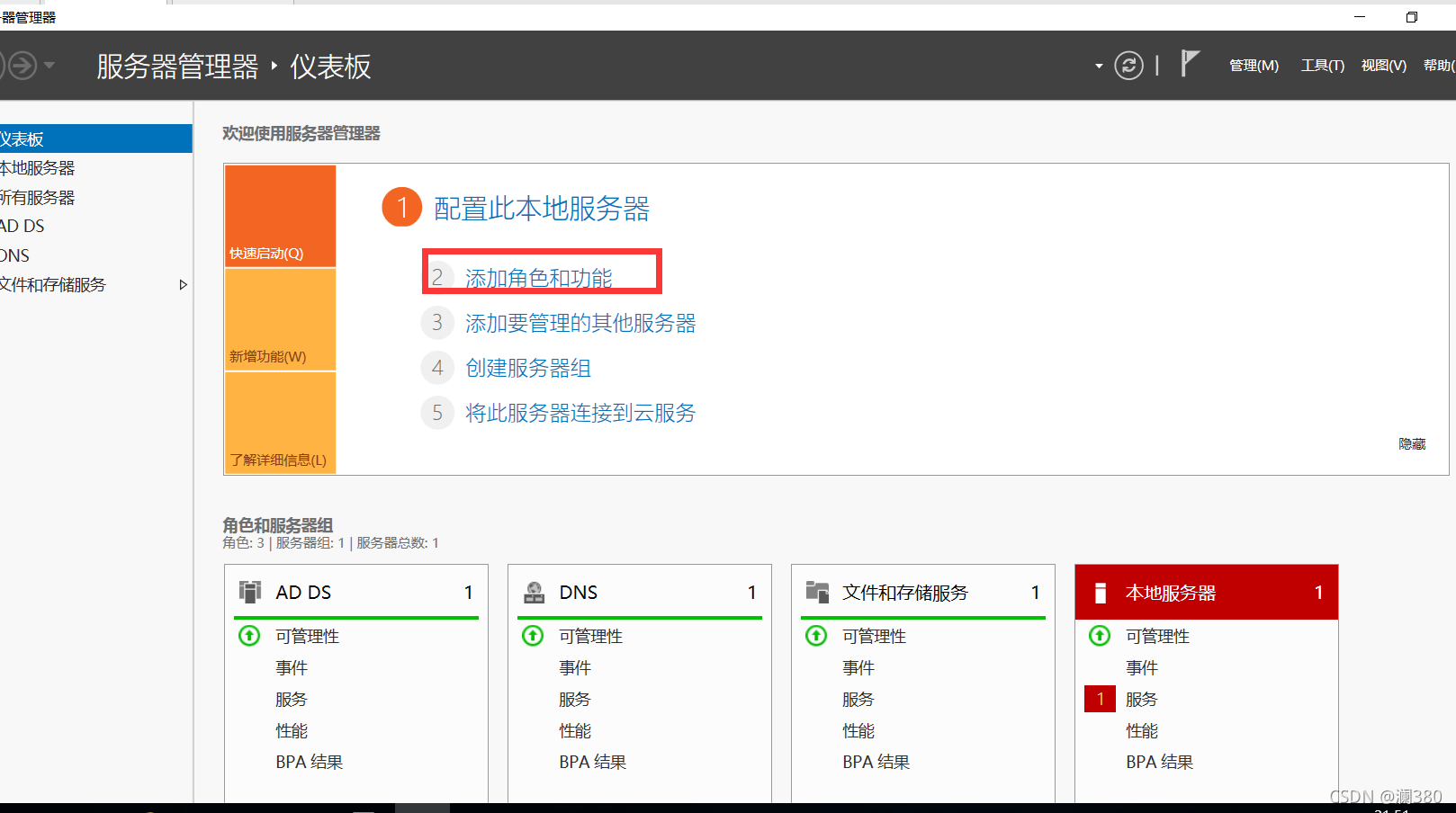Click the 本地服务器 tile server icon
Screen dimensions: 1456x813
(1100, 593)
